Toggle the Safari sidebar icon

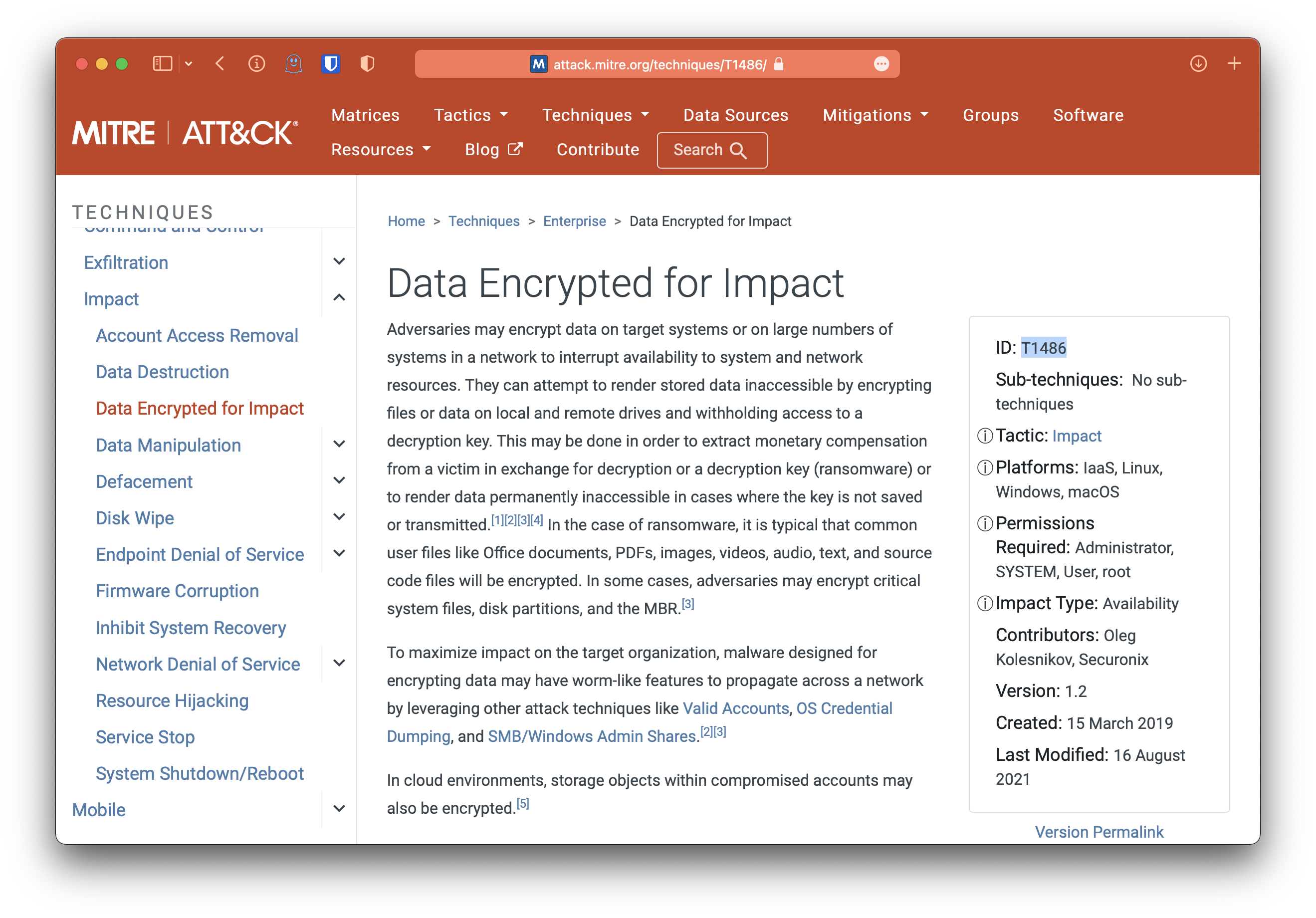click(162, 64)
